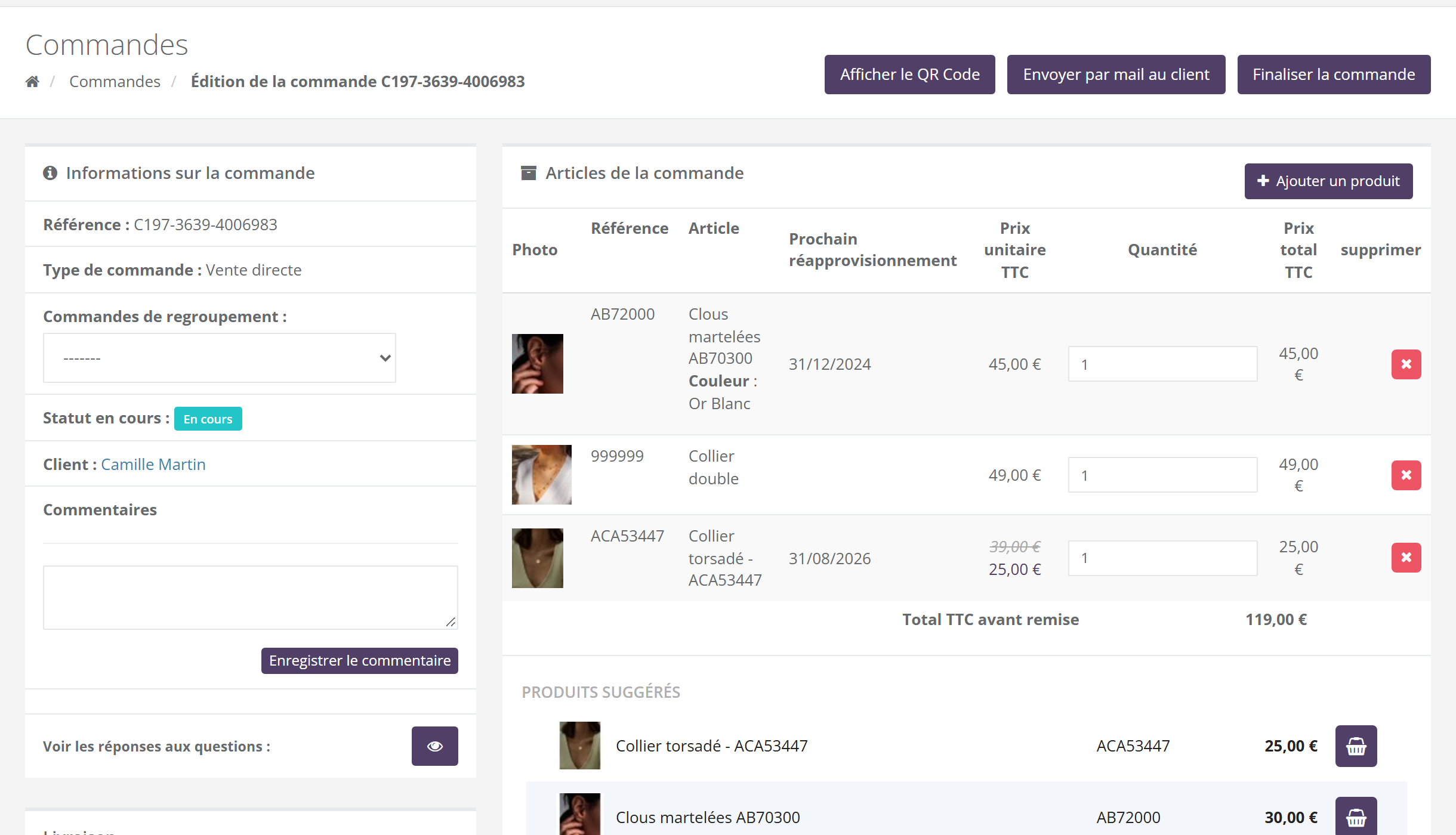1456x835 pixels.
Task: Edit quantity for Collier torsadé ACA53447
Action: click(x=1162, y=558)
